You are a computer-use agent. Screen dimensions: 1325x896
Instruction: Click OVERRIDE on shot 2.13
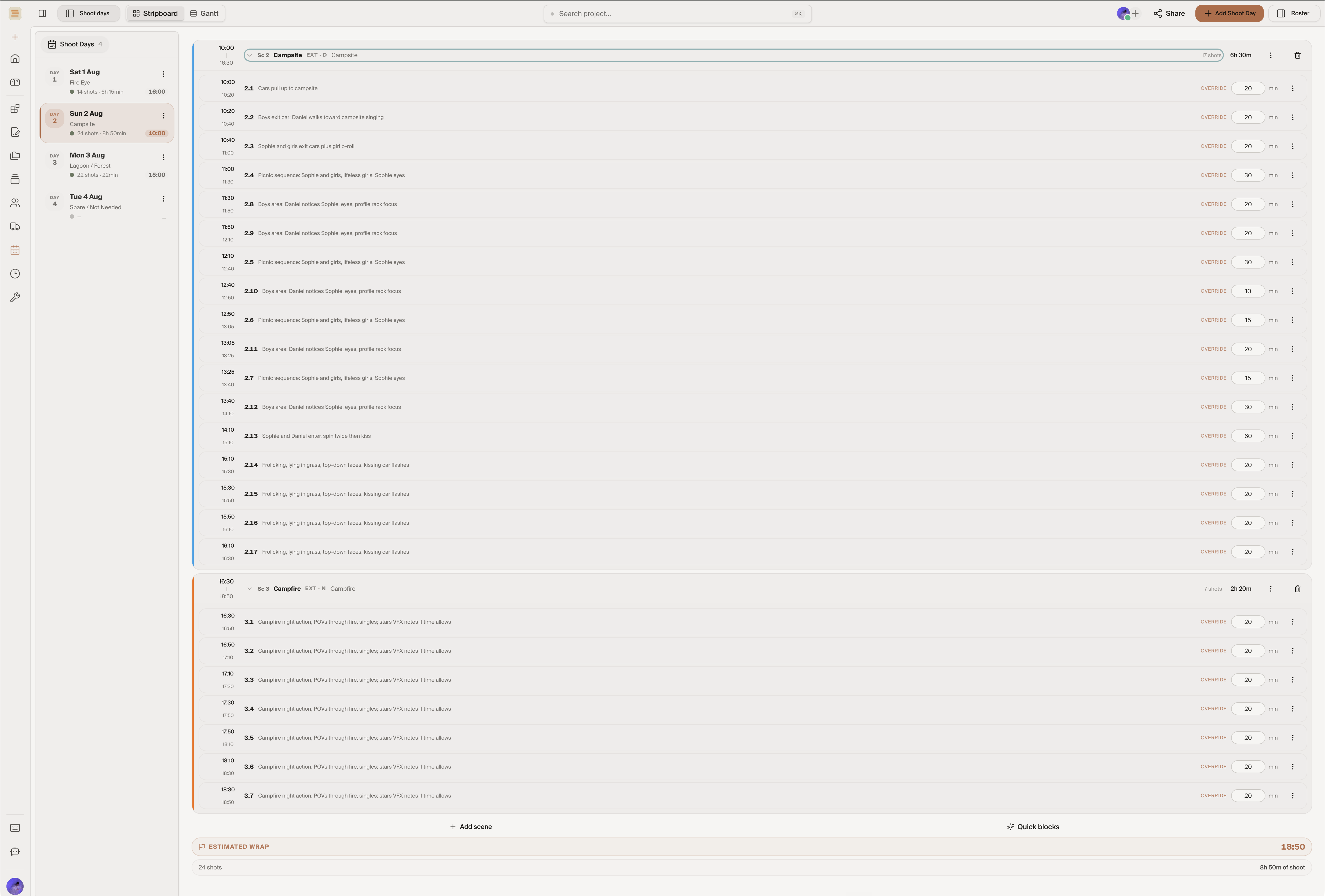[x=1213, y=436]
